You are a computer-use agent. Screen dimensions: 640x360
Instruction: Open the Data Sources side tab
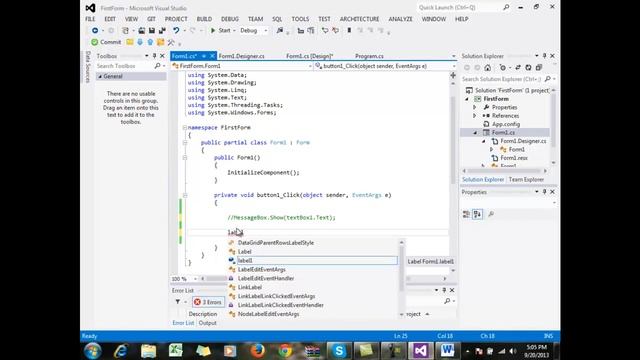(87, 67)
